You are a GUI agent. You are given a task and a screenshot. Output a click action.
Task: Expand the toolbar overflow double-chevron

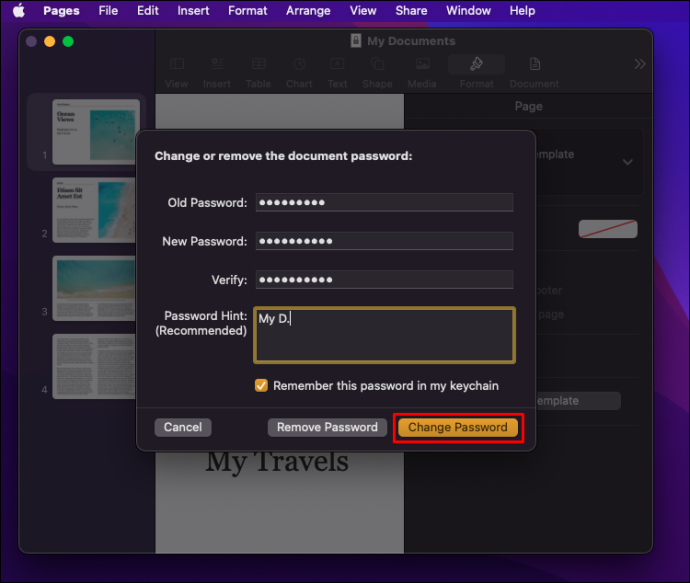pyautogui.click(x=640, y=64)
